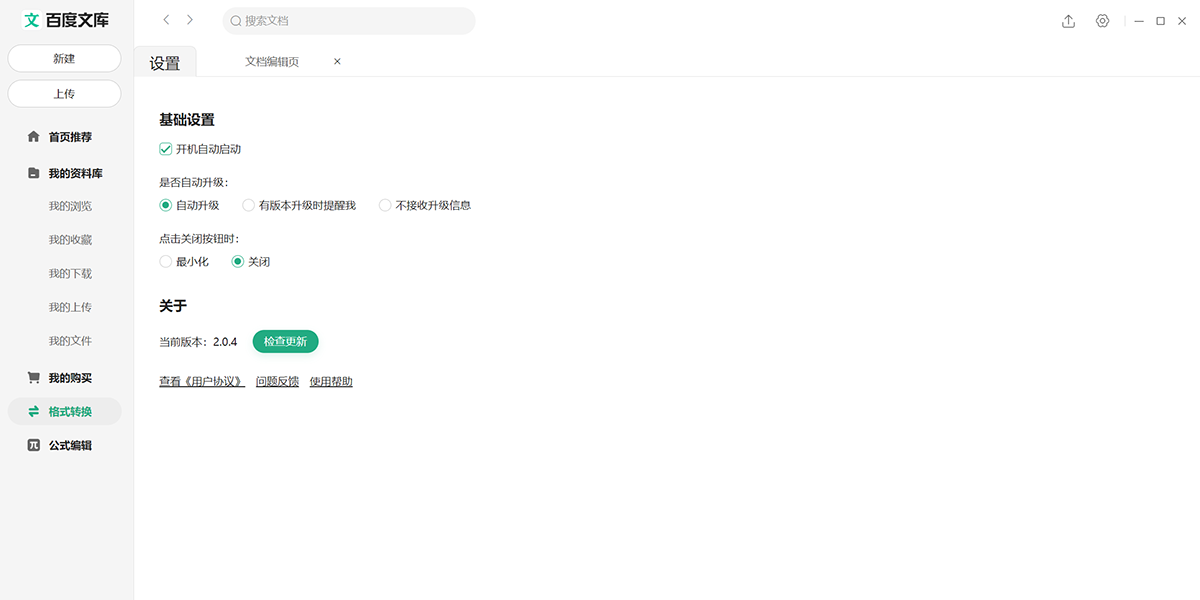Switch to the 文档编辑页 tab
This screenshot has height=600, width=1200.
272,62
